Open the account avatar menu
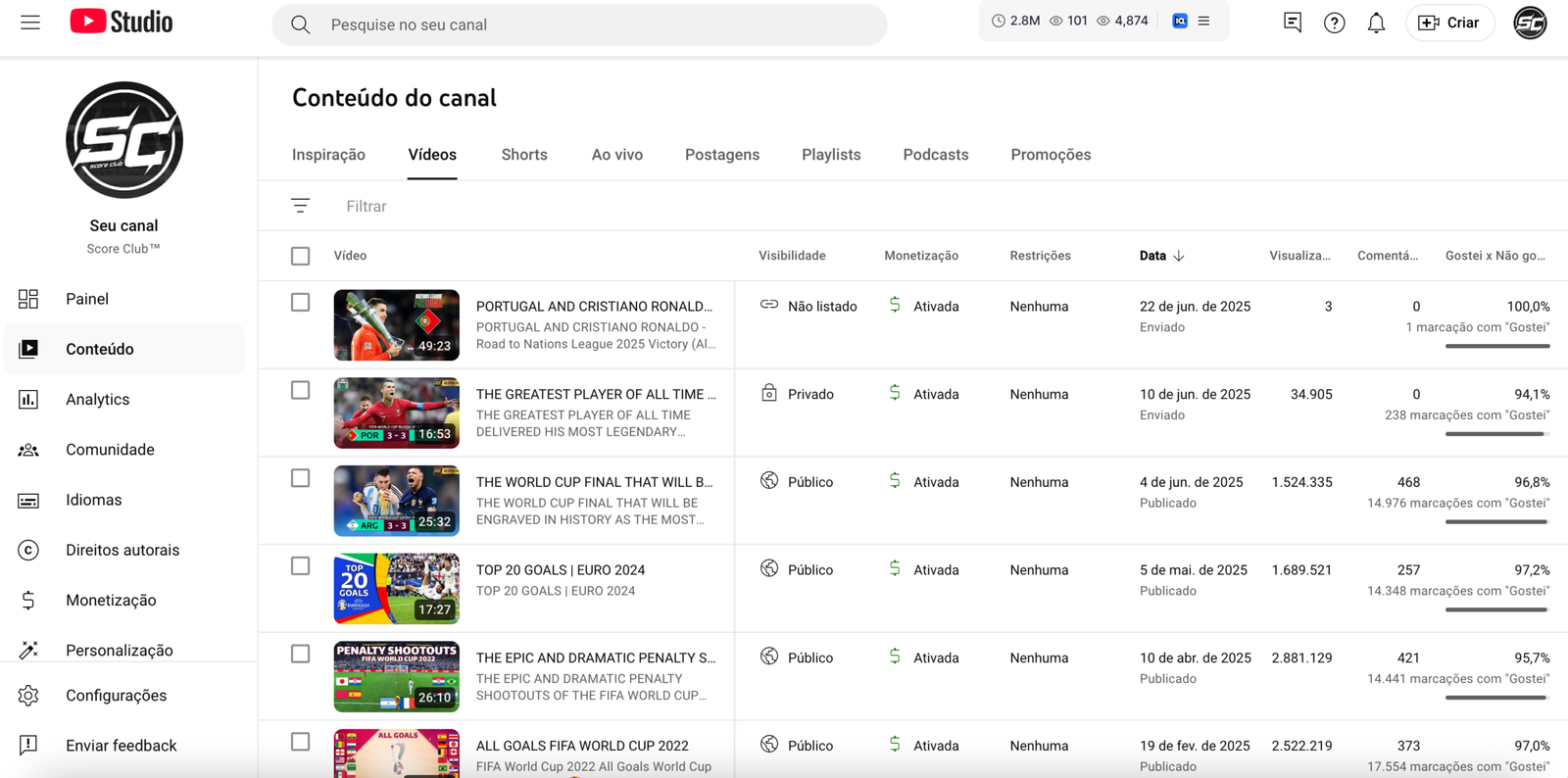Viewport: 1568px width, 778px height. (1530, 23)
